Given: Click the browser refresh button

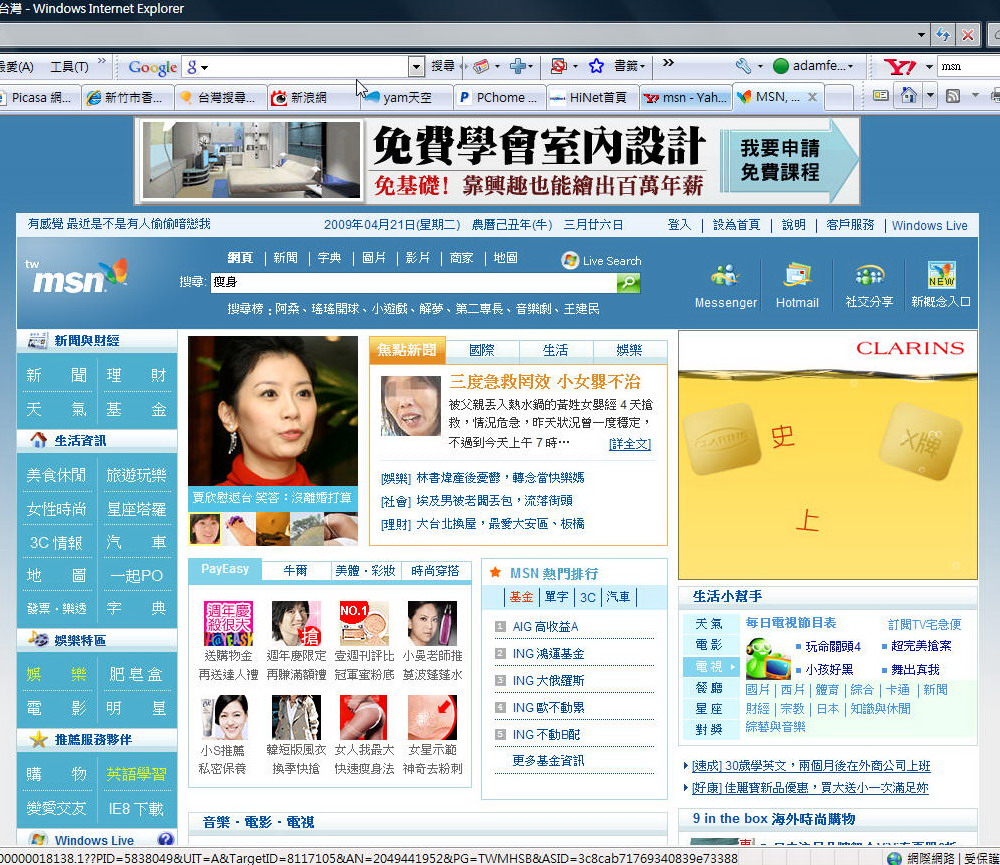Looking at the screenshot, I should tap(943, 34).
